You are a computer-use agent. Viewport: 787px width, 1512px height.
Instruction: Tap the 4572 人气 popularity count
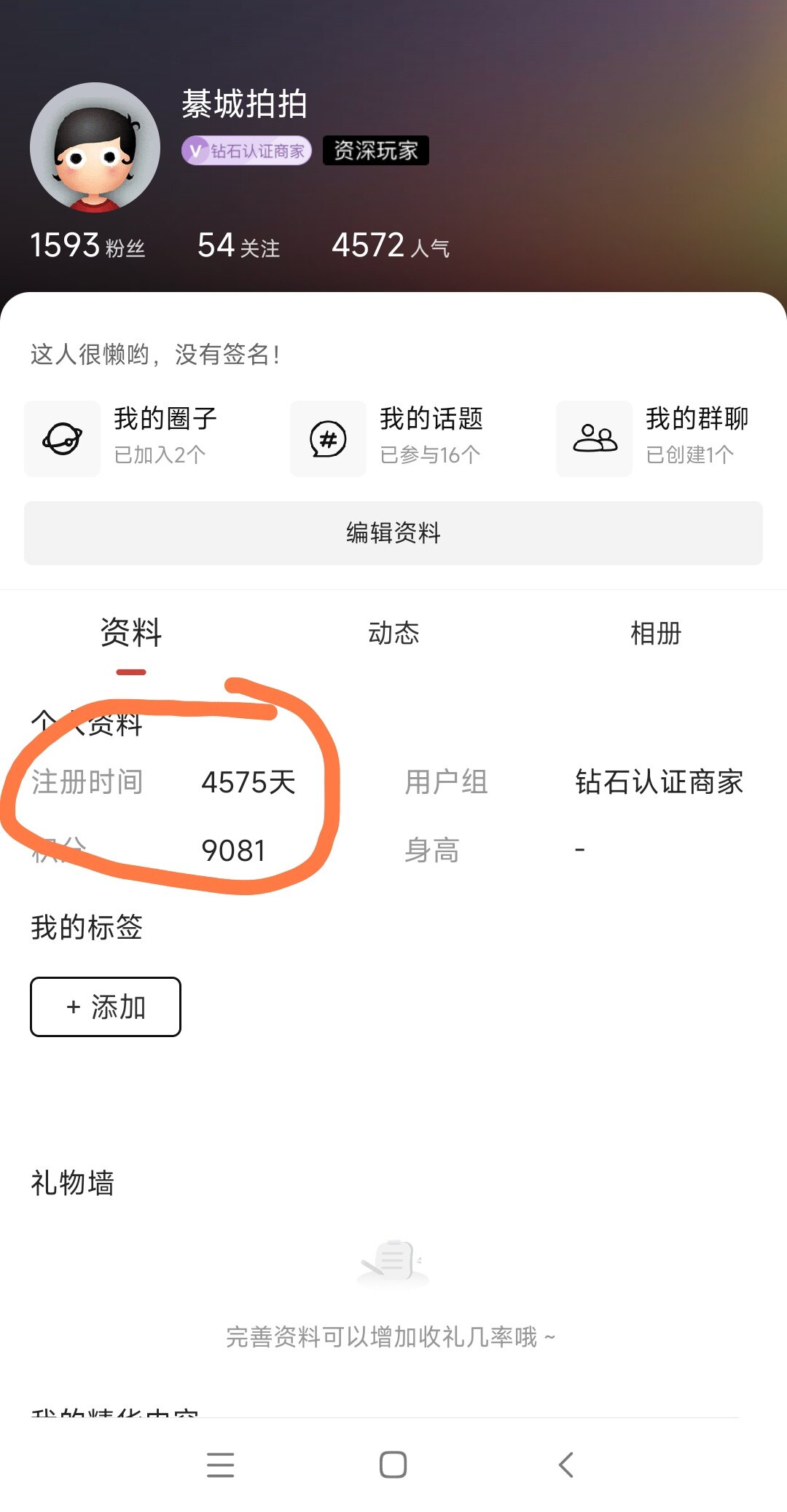pos(391,245)
